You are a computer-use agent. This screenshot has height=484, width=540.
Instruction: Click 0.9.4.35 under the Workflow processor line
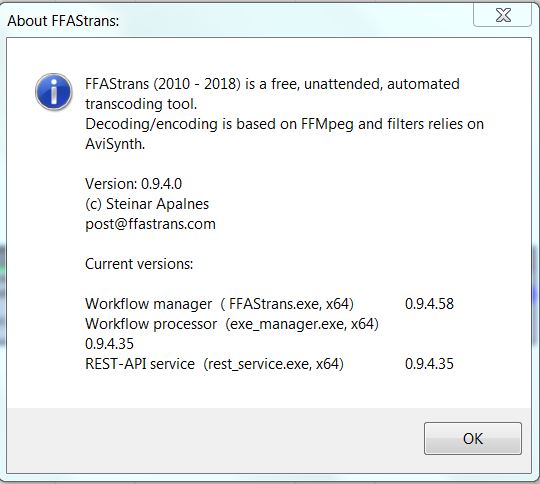(110, 344)
